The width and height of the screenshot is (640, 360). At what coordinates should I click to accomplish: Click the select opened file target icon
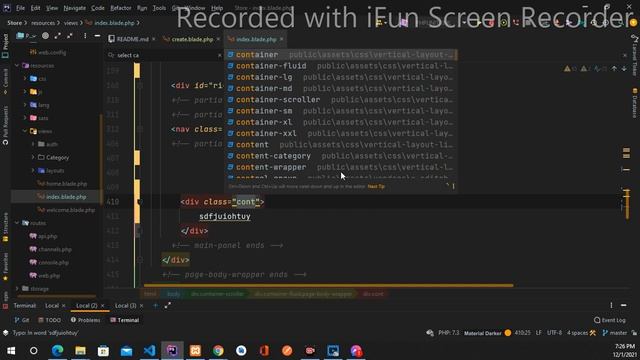pos(45,36)
